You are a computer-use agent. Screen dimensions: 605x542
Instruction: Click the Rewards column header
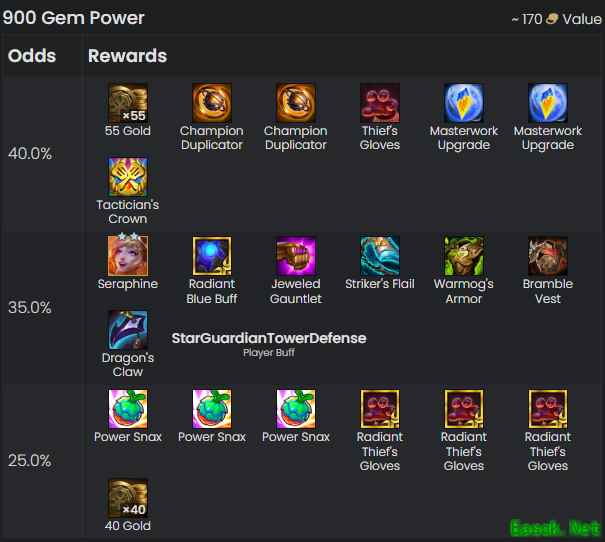coord(127,56)
